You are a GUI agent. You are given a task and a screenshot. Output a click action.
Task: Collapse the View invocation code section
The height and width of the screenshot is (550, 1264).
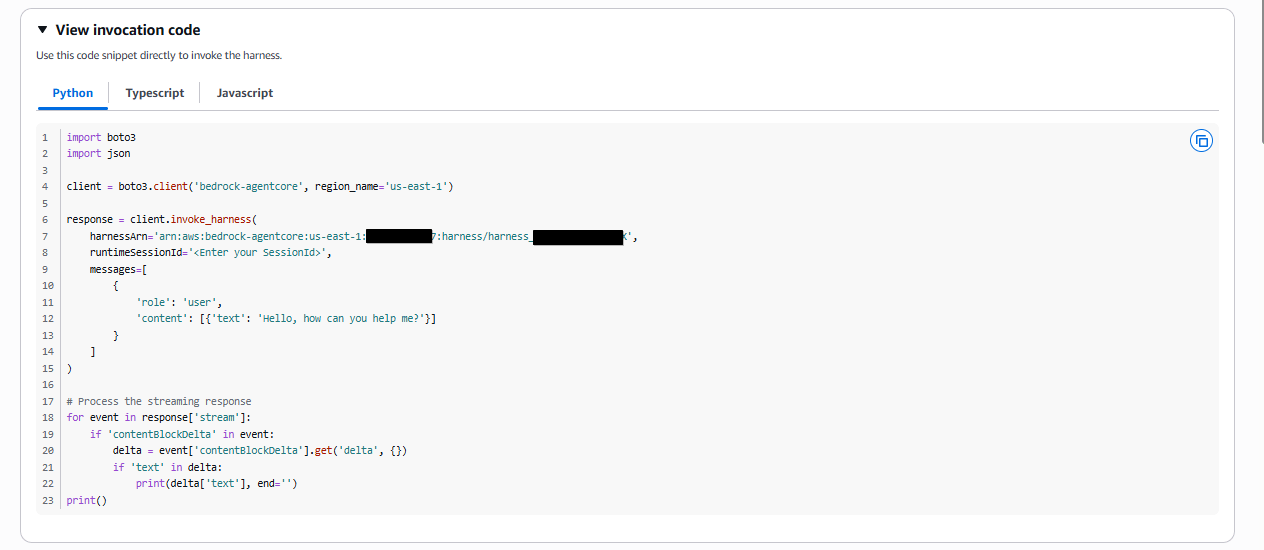pyautogui.click(x=42, y=31)
